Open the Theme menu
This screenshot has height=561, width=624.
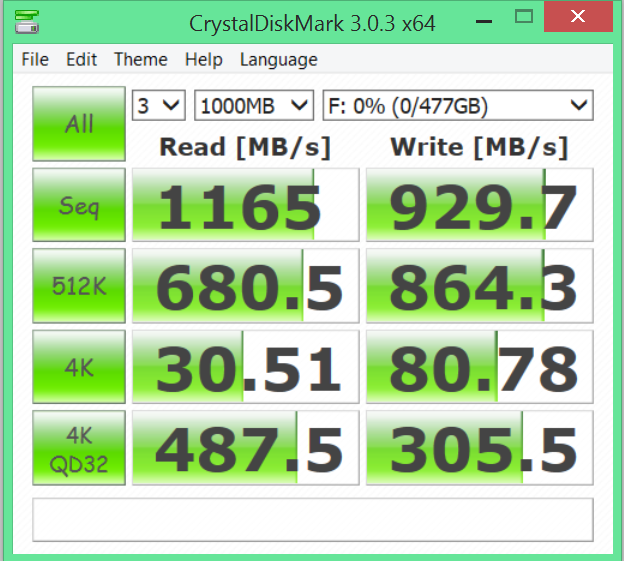(140, 60)
